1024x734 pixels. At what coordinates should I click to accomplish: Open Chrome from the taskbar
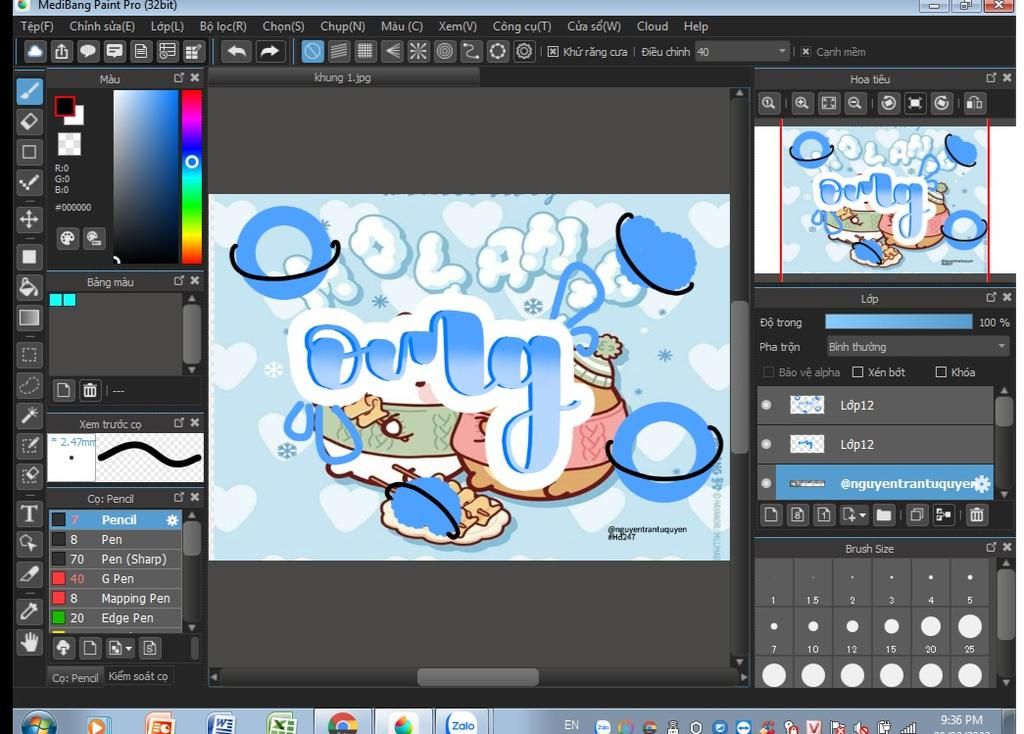tap(342, 724)
